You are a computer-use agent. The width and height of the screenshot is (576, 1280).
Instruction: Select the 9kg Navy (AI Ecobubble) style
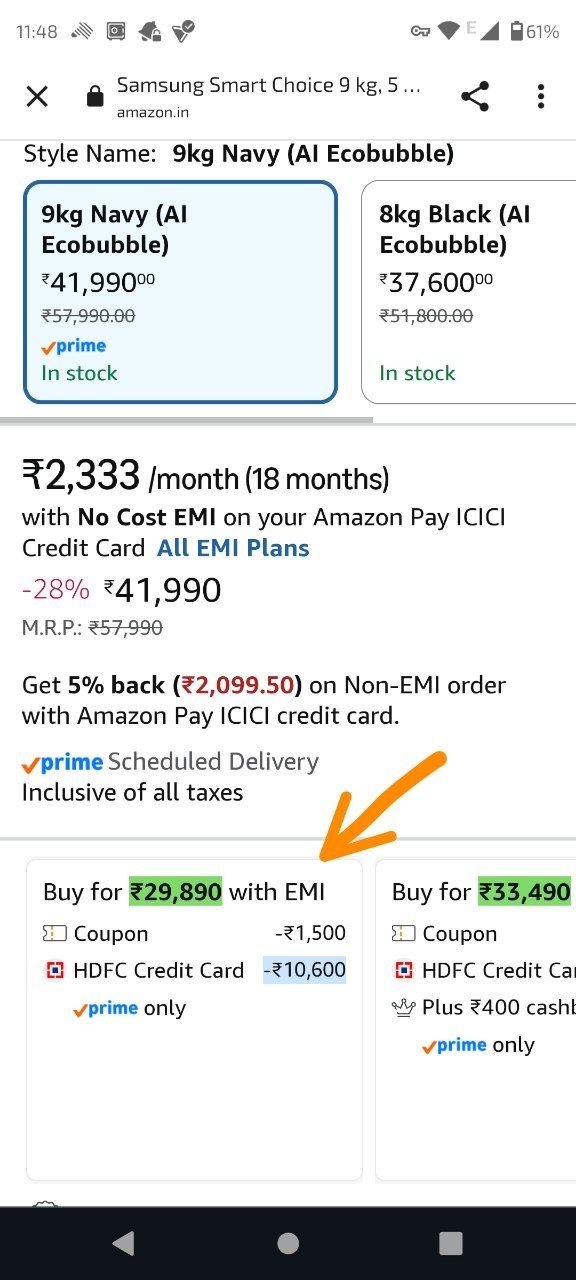(x=180, y=292)
